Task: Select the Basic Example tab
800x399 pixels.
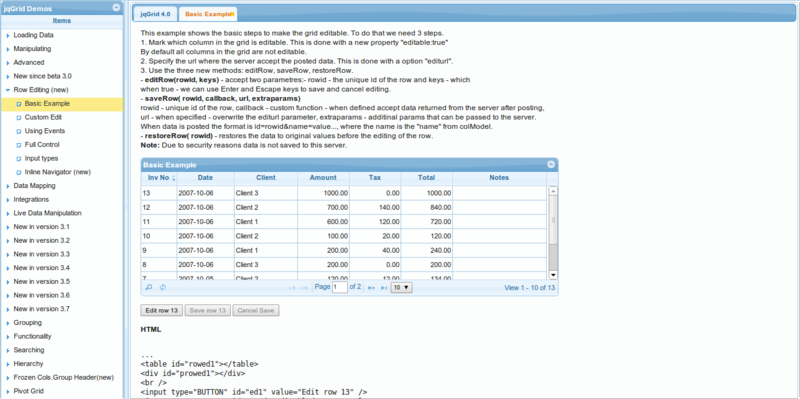Action: click(x=208, y=14)
